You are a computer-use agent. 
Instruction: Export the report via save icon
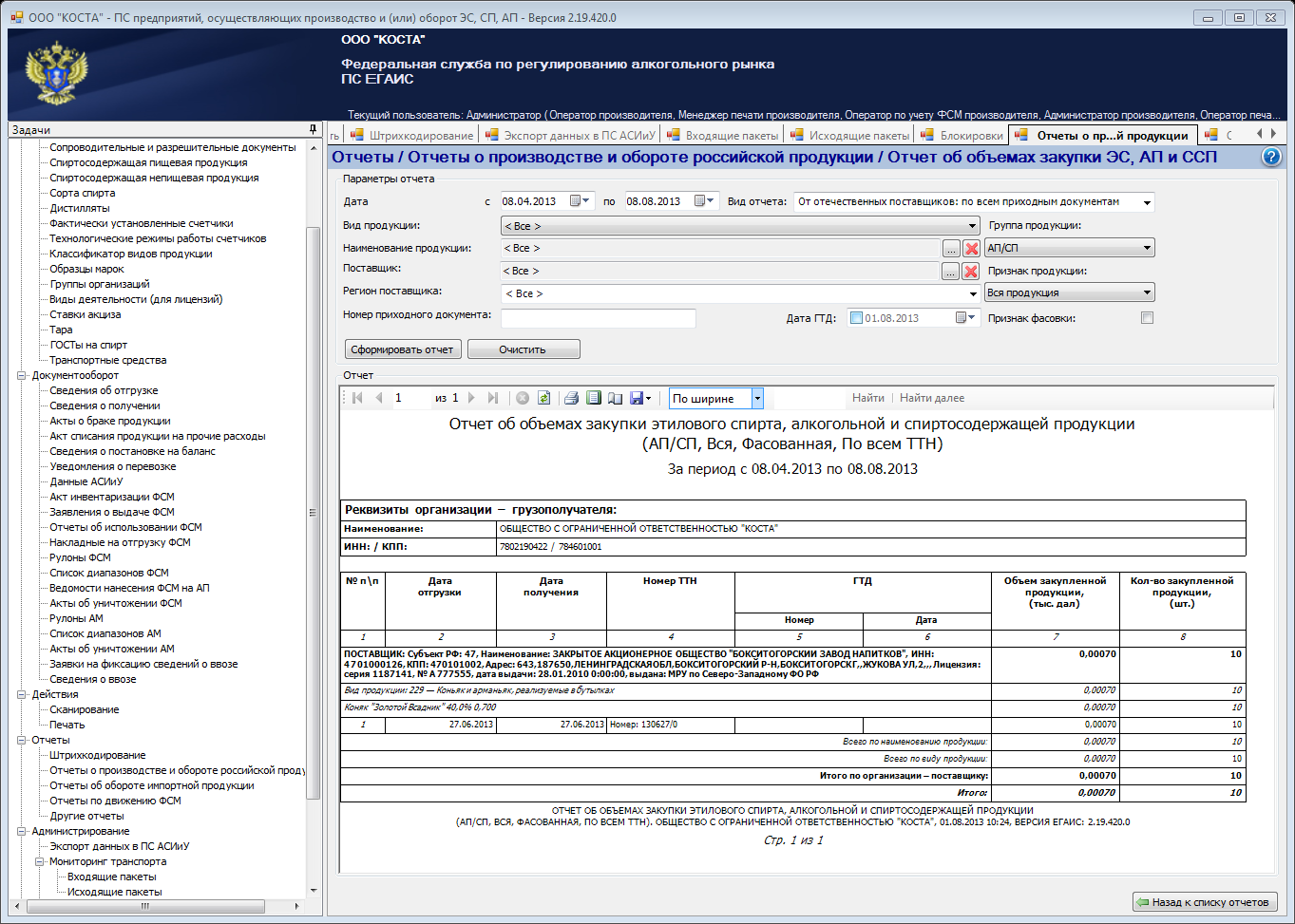(638, 398)
